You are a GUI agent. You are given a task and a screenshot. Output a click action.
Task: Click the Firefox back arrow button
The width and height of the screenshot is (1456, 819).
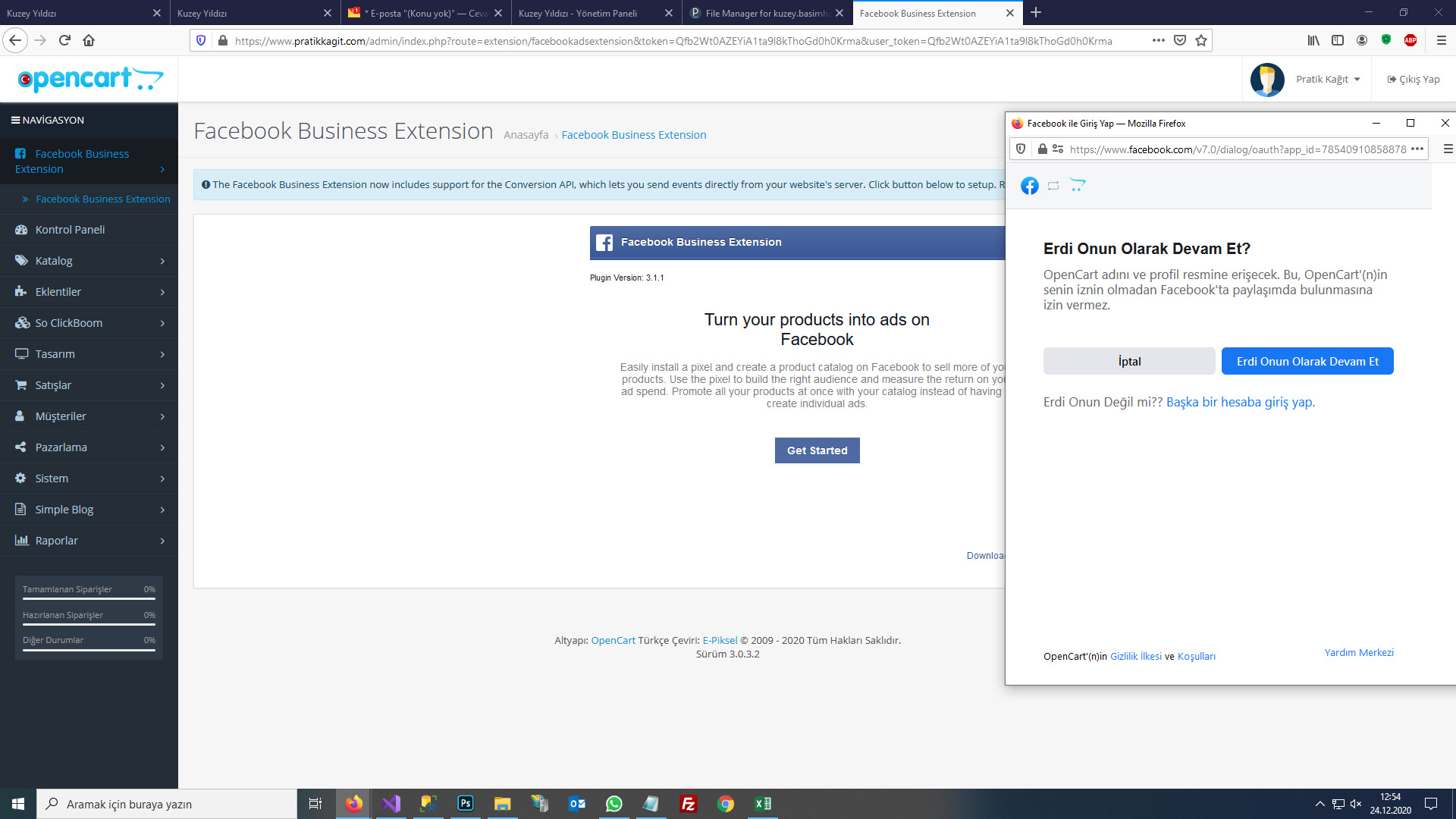pyautogui.click(x=15, y=40)
